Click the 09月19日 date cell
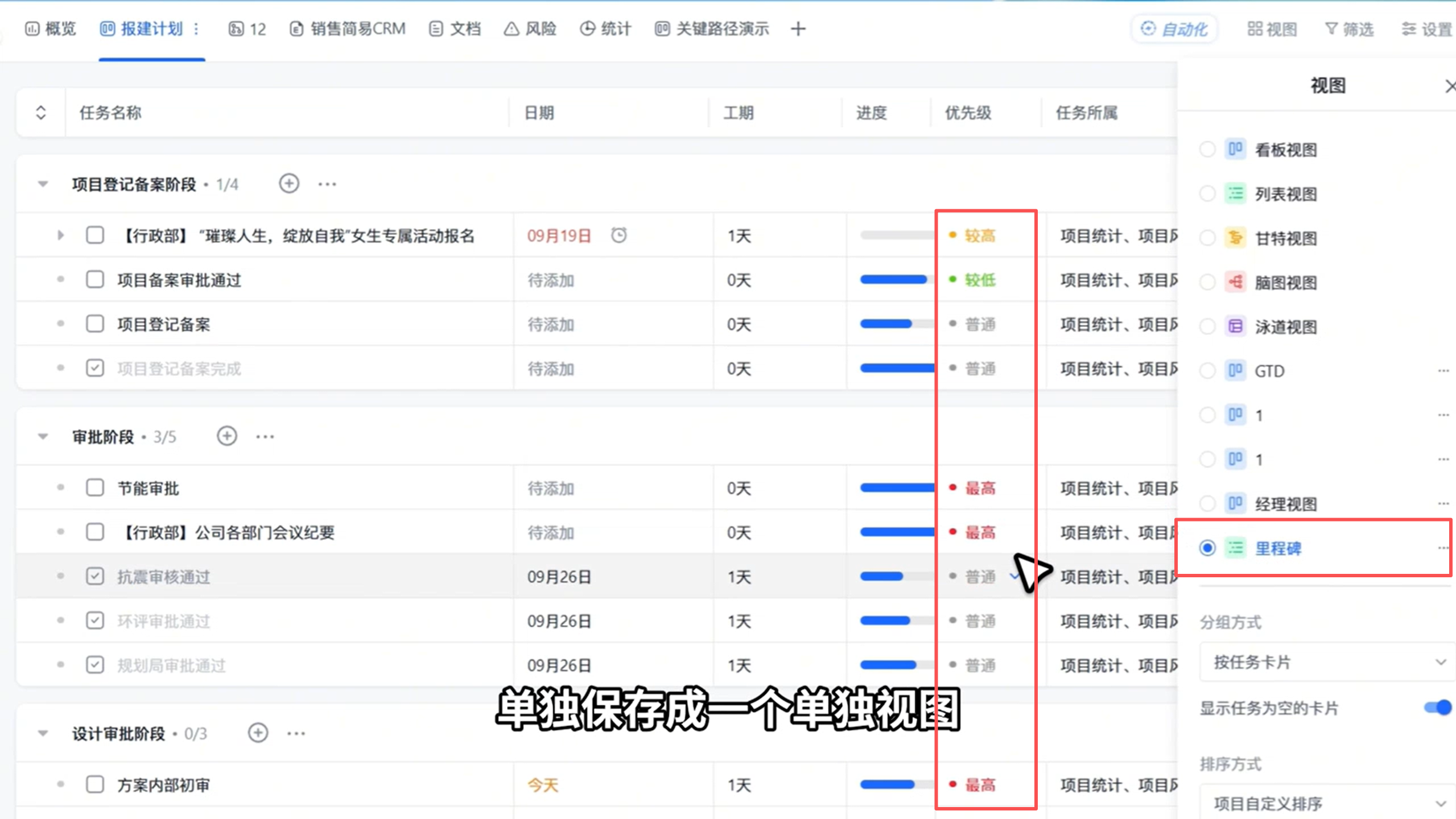 [559, 235]
